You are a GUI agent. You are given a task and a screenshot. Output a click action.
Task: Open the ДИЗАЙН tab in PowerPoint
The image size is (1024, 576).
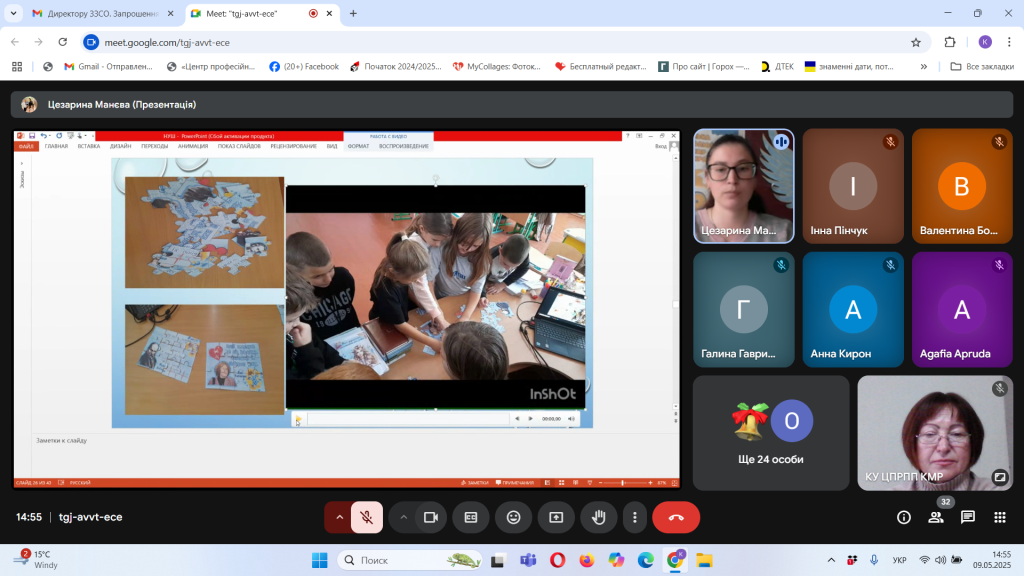coord(120,146)
